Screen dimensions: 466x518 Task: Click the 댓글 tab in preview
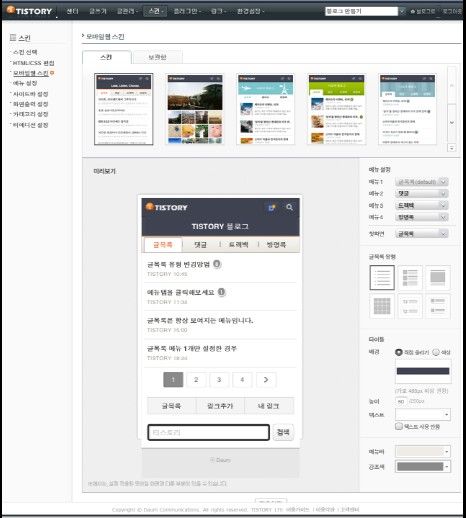200,245
